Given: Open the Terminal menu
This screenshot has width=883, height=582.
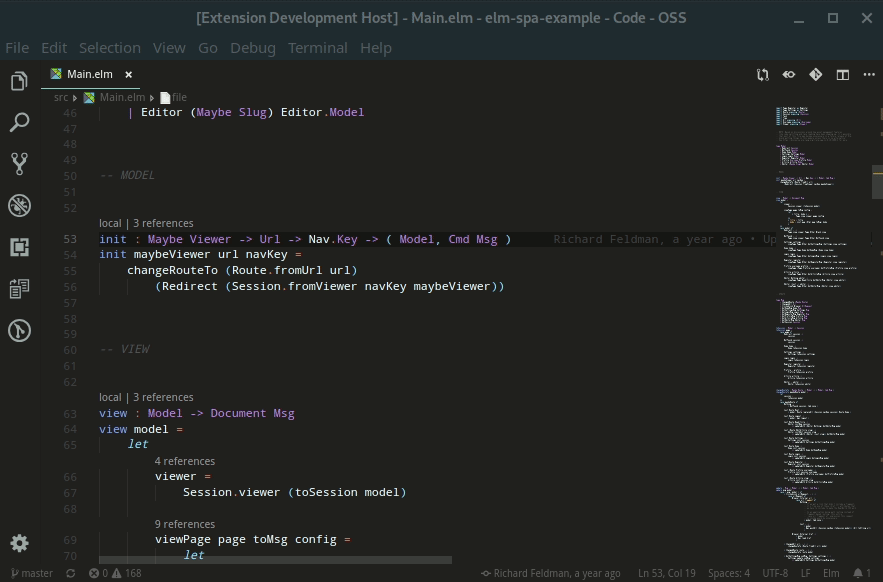Looking at the screenshot, I should (317, 47).
